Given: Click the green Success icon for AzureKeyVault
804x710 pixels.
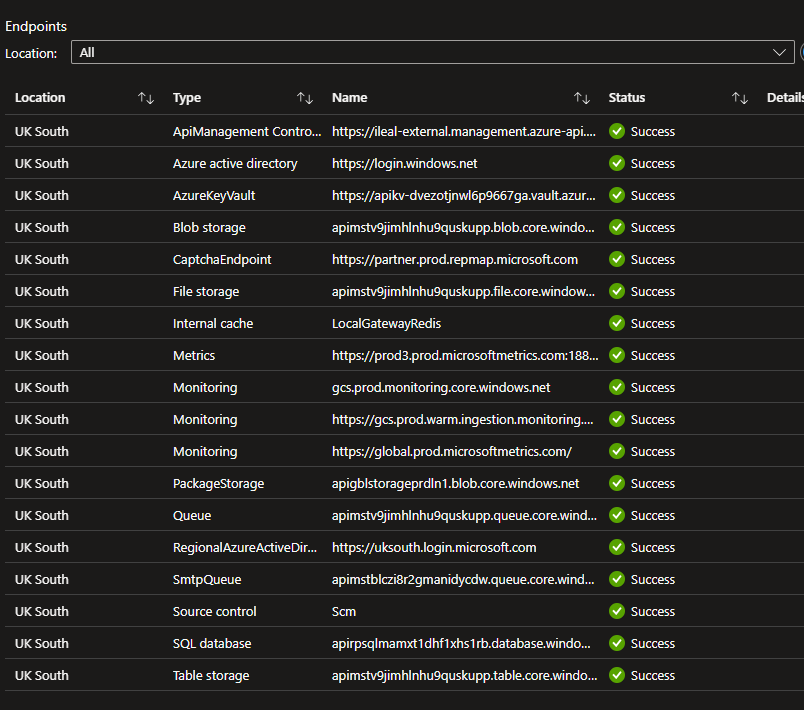Looking at the screenshot, I should (617, 195).
